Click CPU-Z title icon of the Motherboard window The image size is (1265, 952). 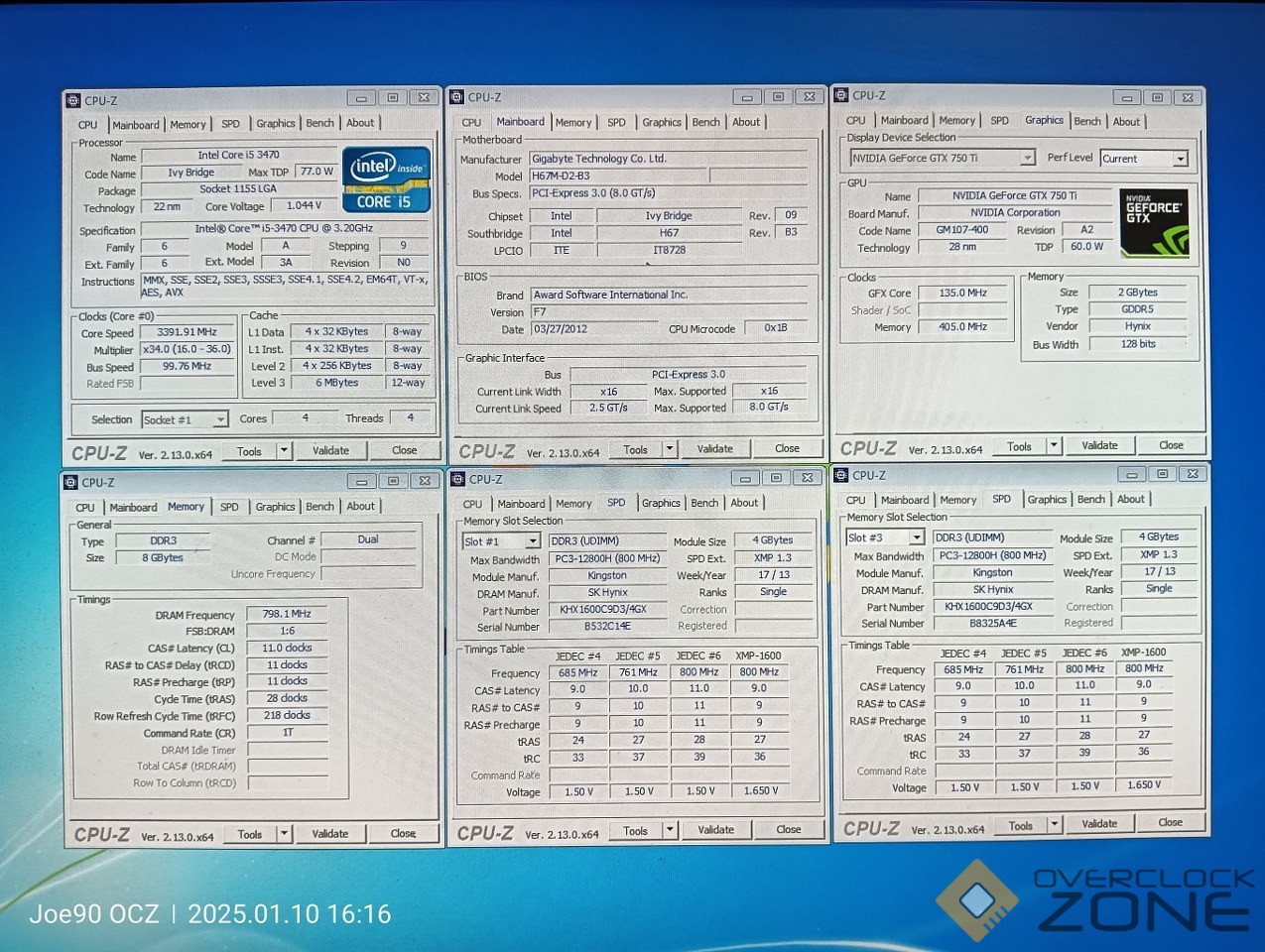pyautogui.click(x=457, y=97)
